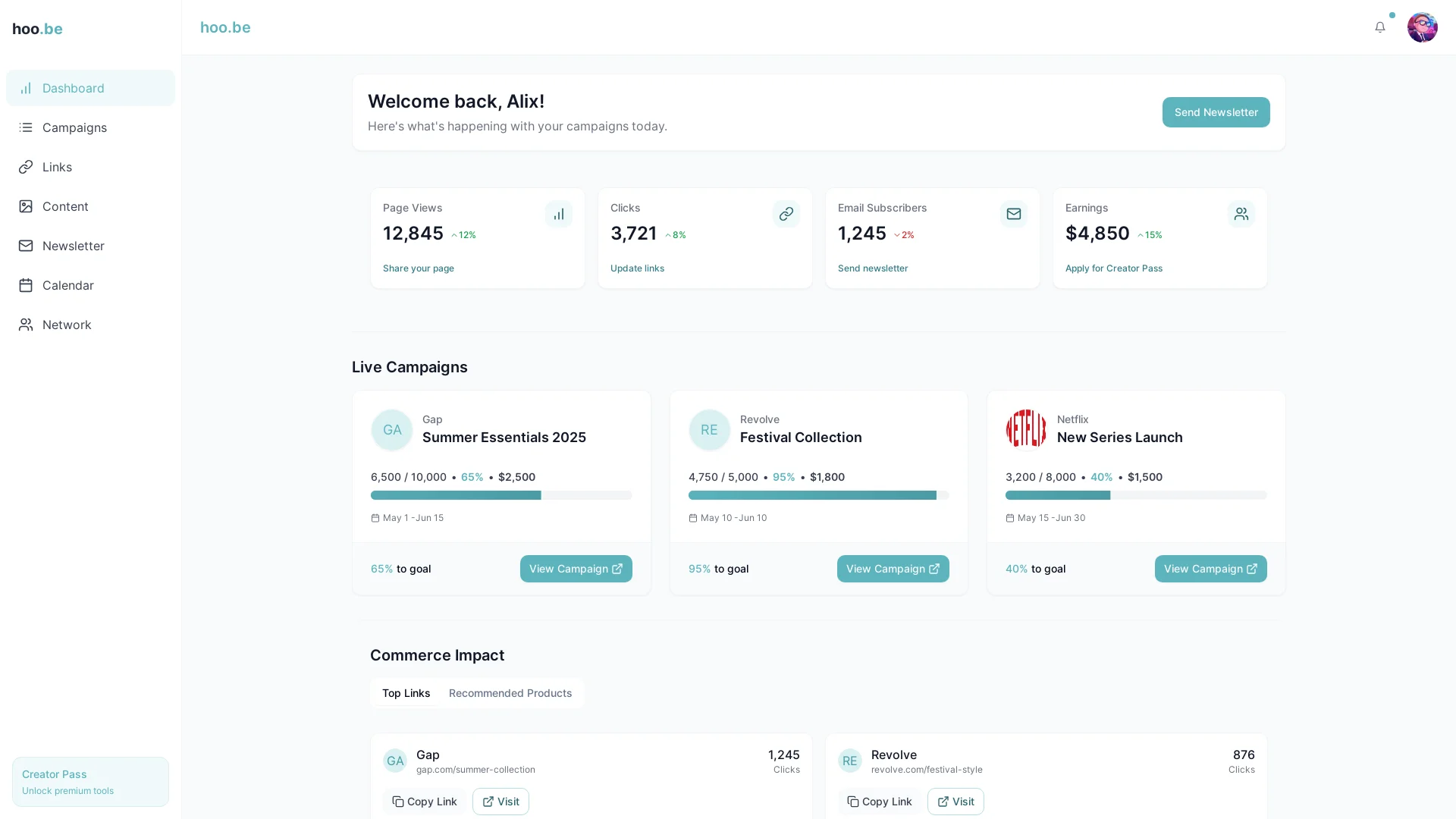1456x819 pixels.
Task: Click the Revolve campaign RE avatar
Action: coord(709,430)
